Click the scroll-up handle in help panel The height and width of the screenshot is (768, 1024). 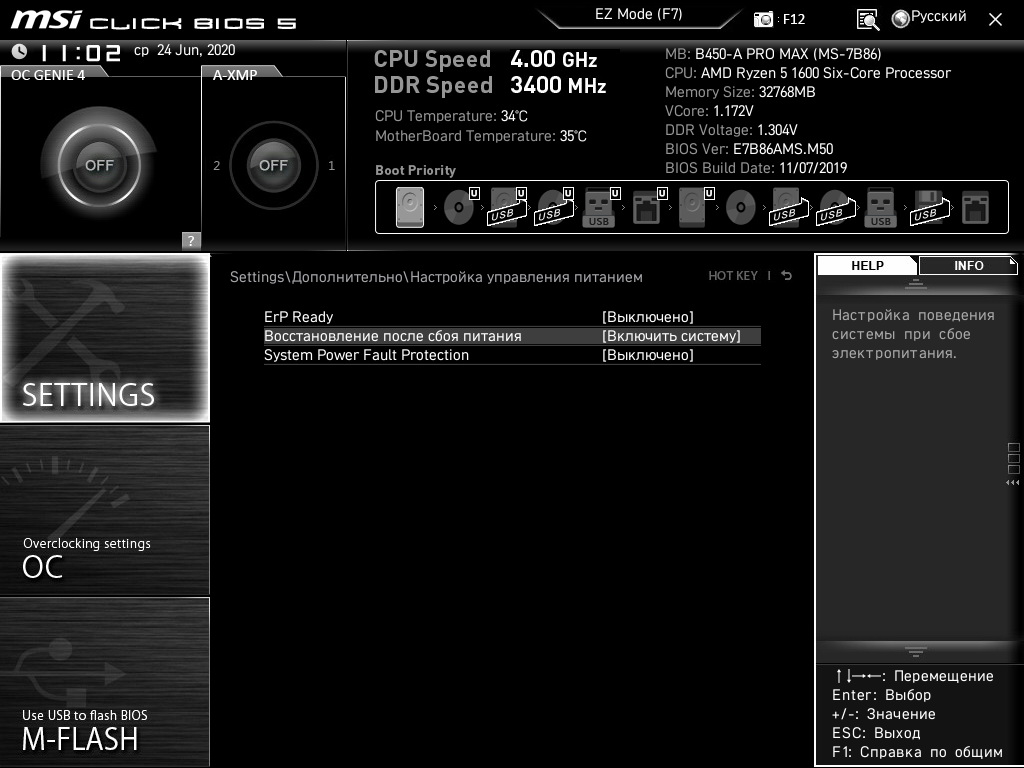point(916,283)
